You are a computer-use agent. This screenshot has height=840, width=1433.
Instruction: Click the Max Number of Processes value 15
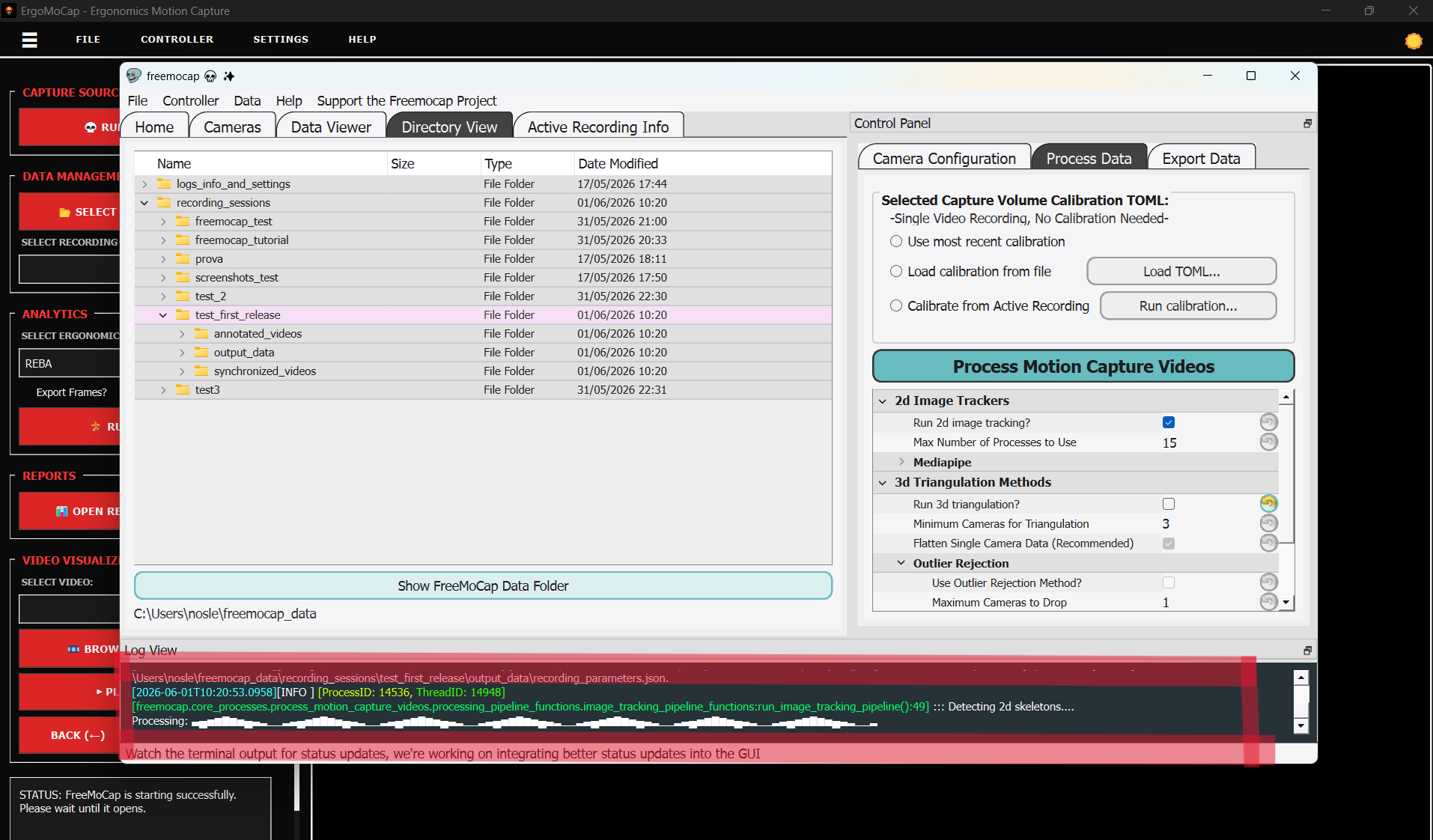point(1169,442)
